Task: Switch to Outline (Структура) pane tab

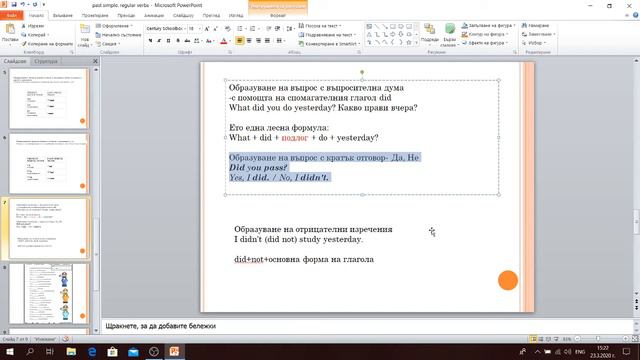Action: tap(46, 61)
